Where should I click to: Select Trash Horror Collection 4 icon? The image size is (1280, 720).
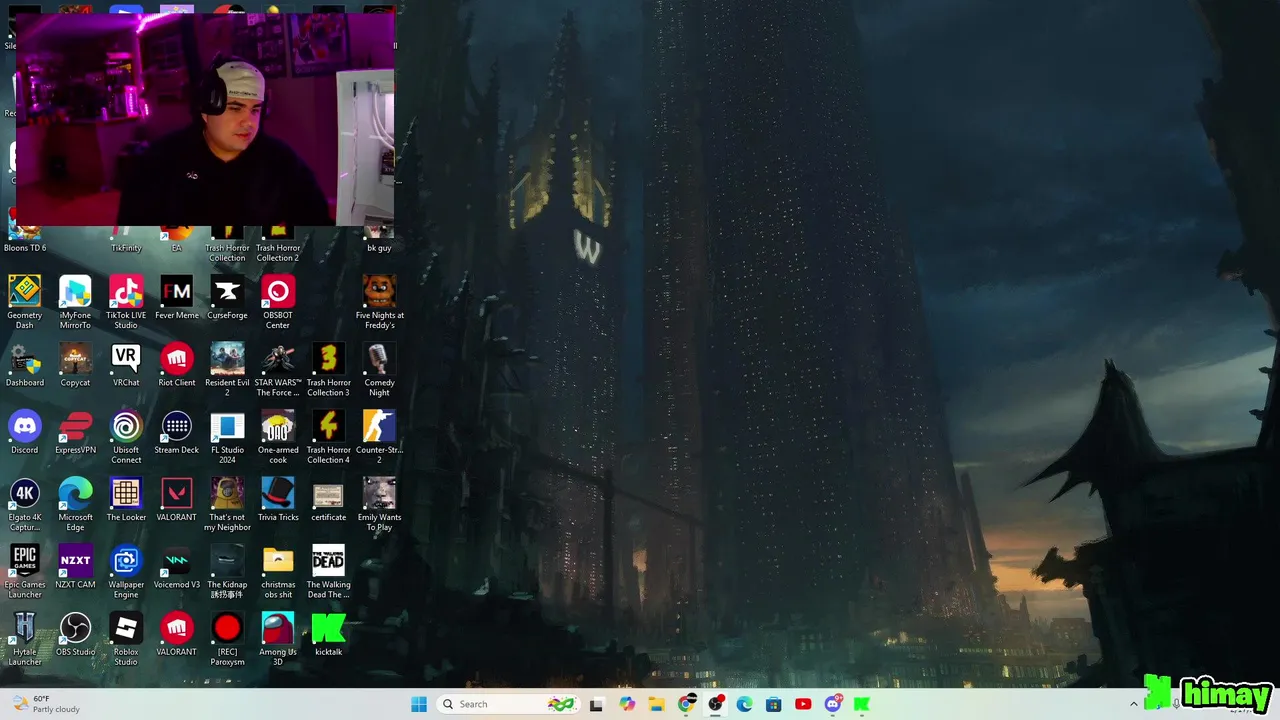click(x=328, y=436)
